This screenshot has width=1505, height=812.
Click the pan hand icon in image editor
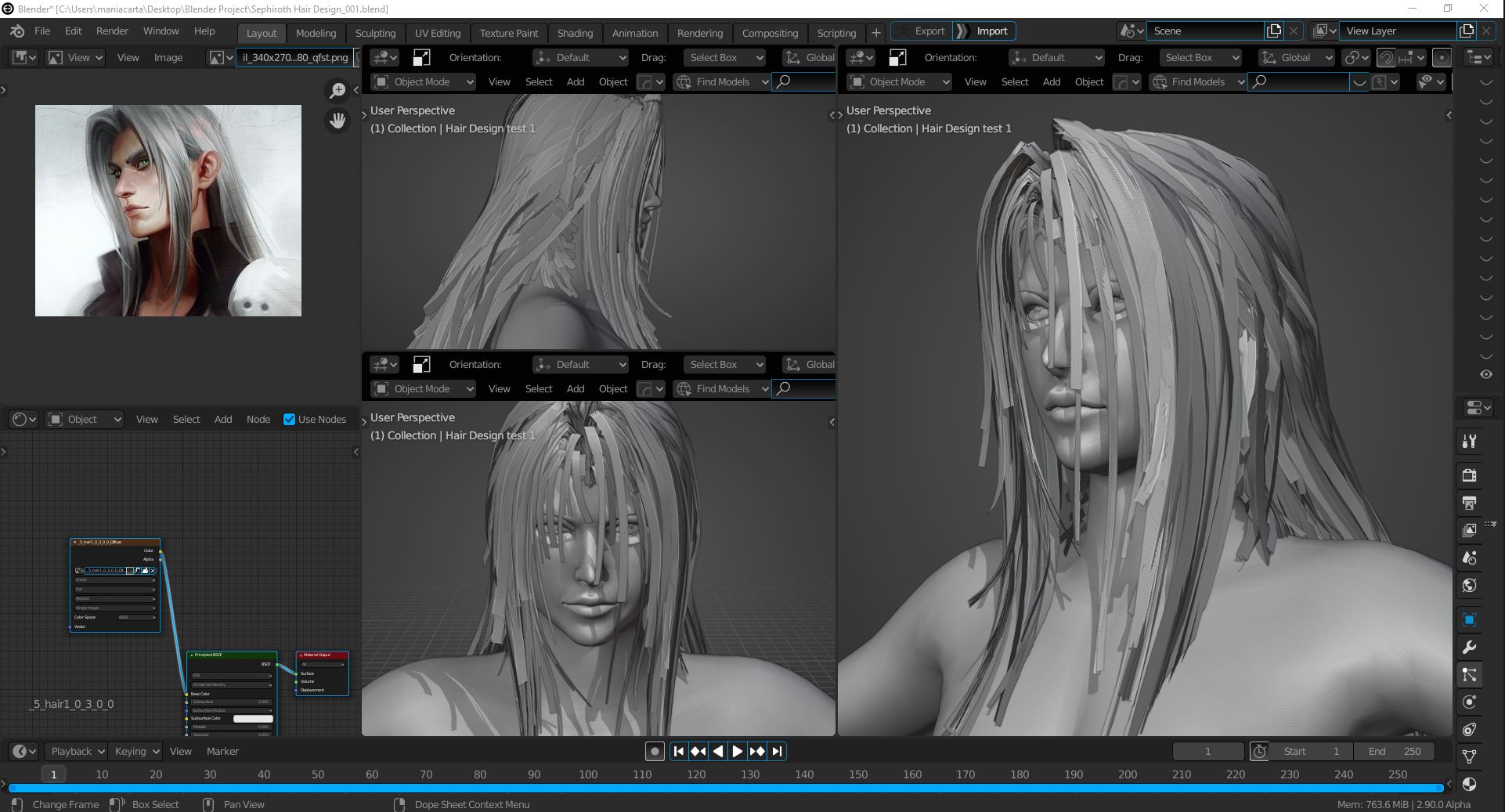337,121
